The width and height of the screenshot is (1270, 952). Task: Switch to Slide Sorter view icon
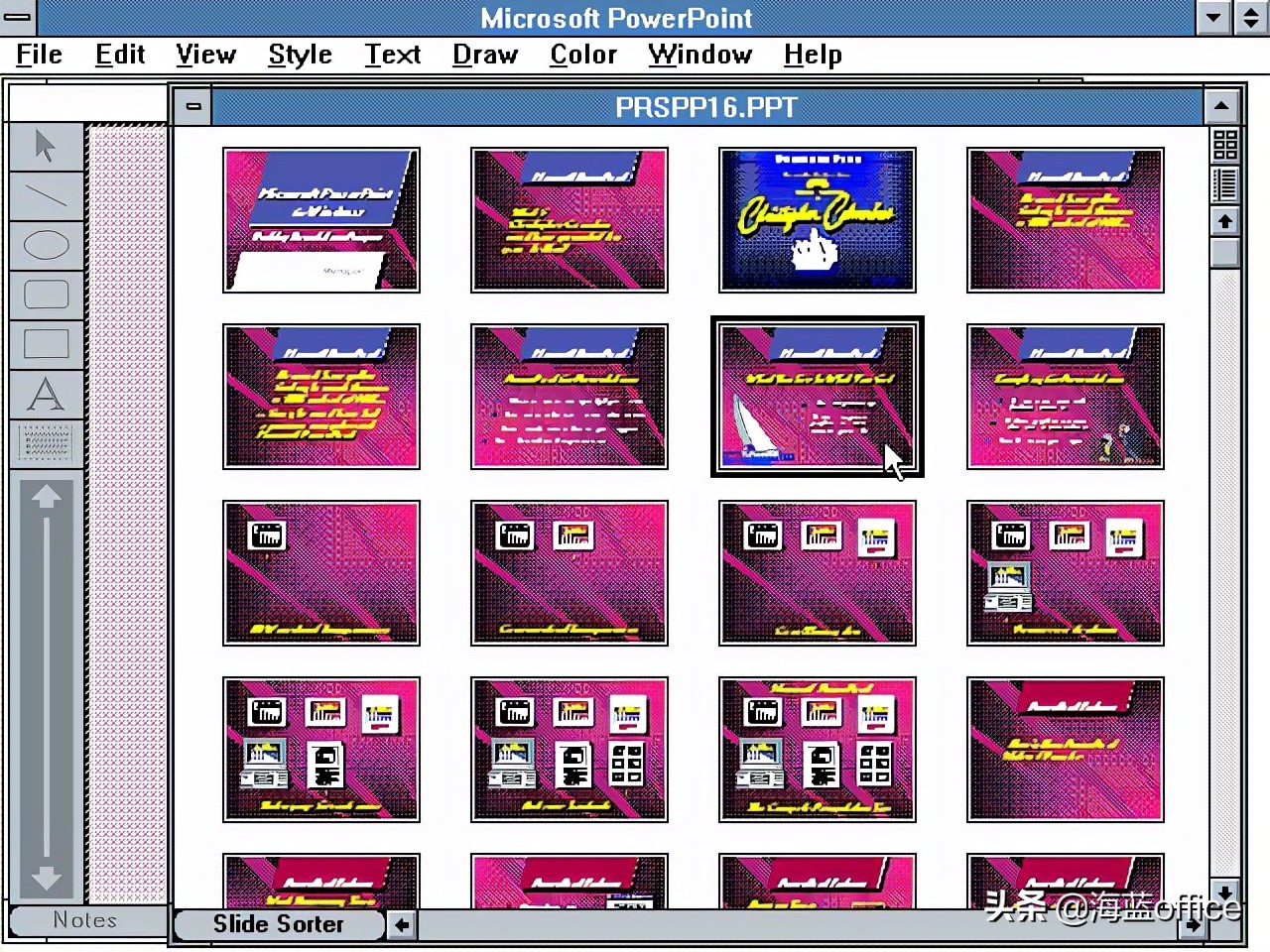click(1224, 146)
